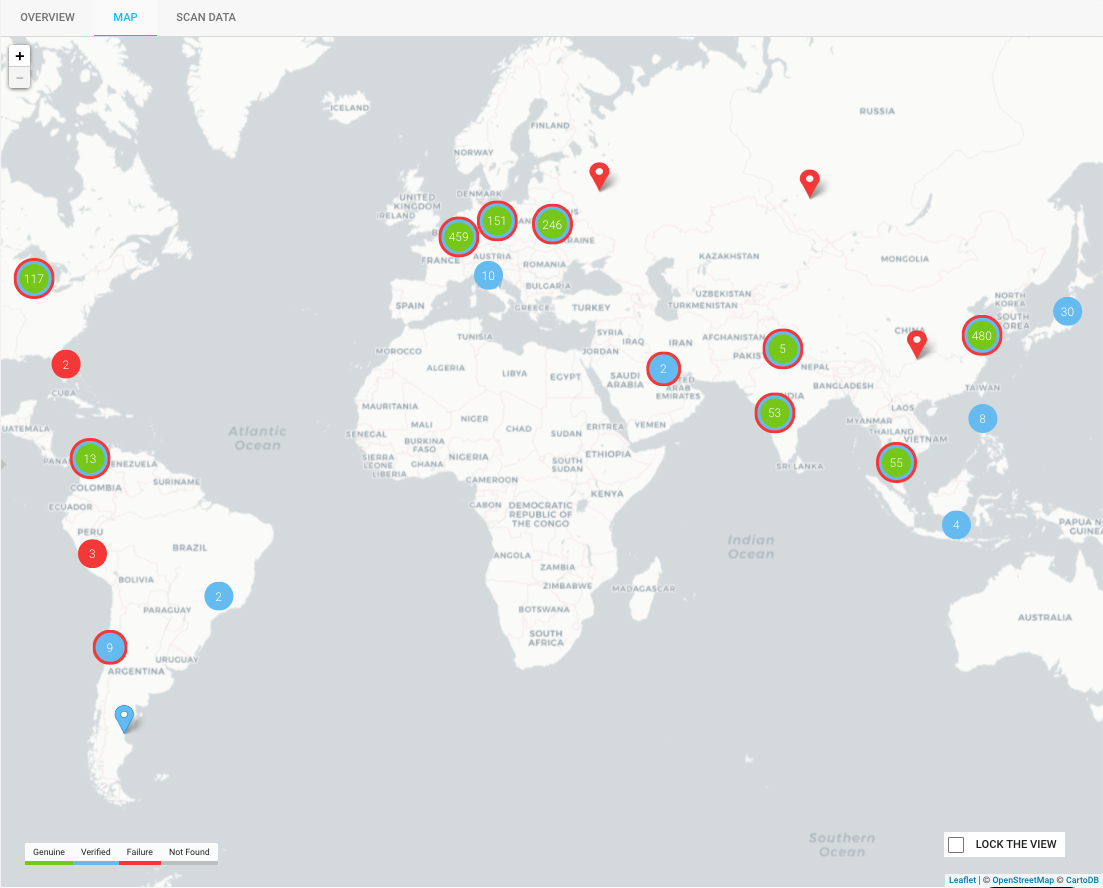Click the red pin marker in Siberia
The image size is (1103, 888).
coord(810,182)
